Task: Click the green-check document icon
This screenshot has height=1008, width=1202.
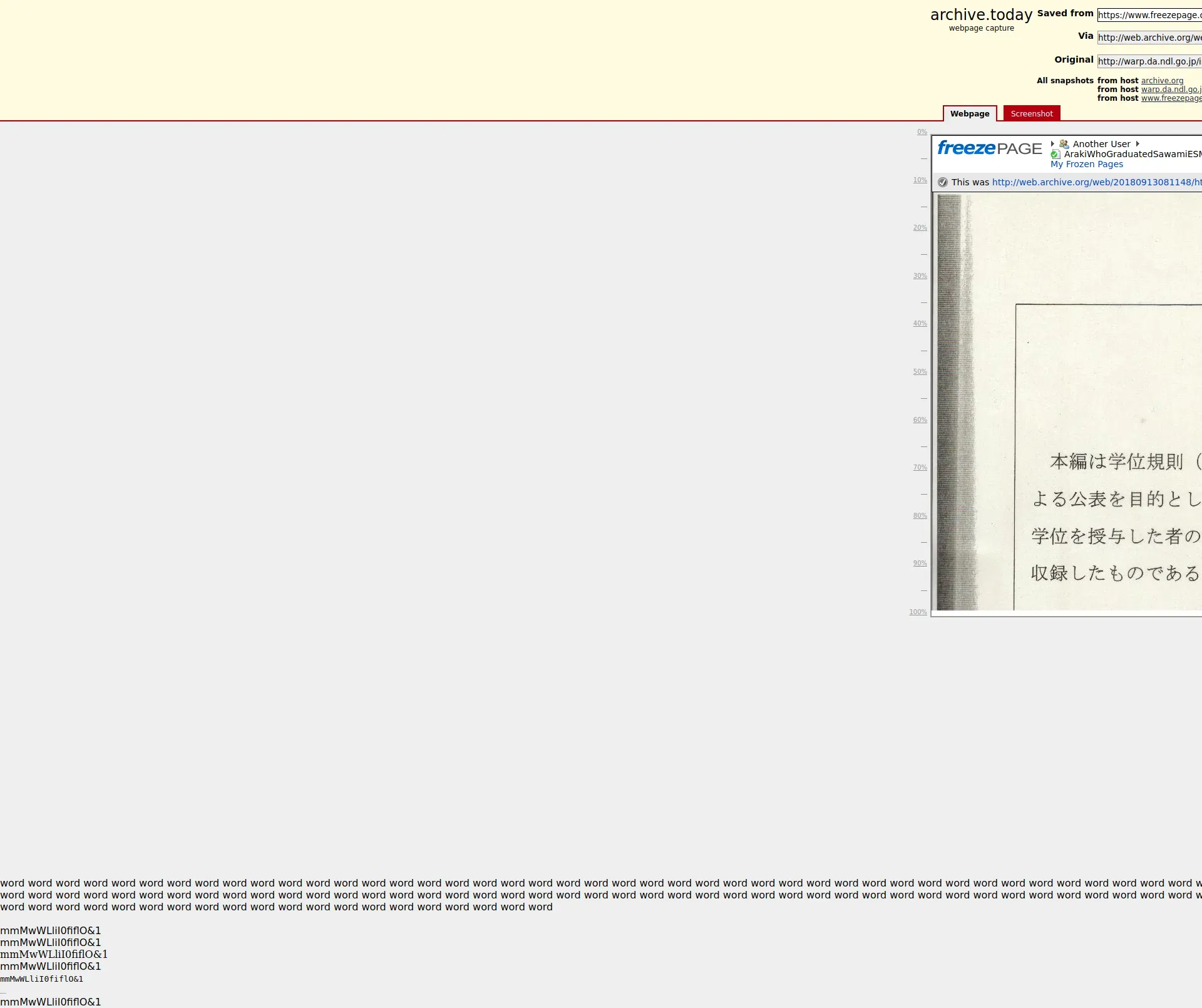Action: (1056, 155)
